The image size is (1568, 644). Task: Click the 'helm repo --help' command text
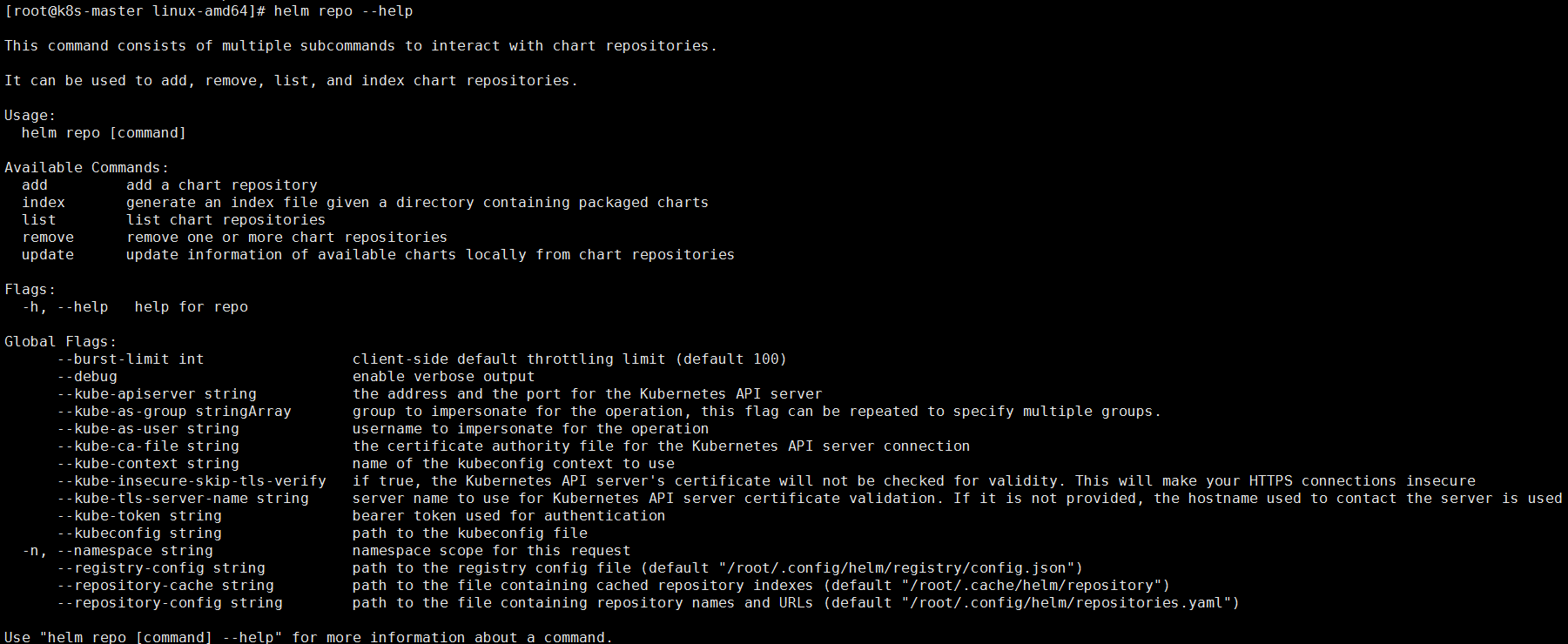pos(343,11)
